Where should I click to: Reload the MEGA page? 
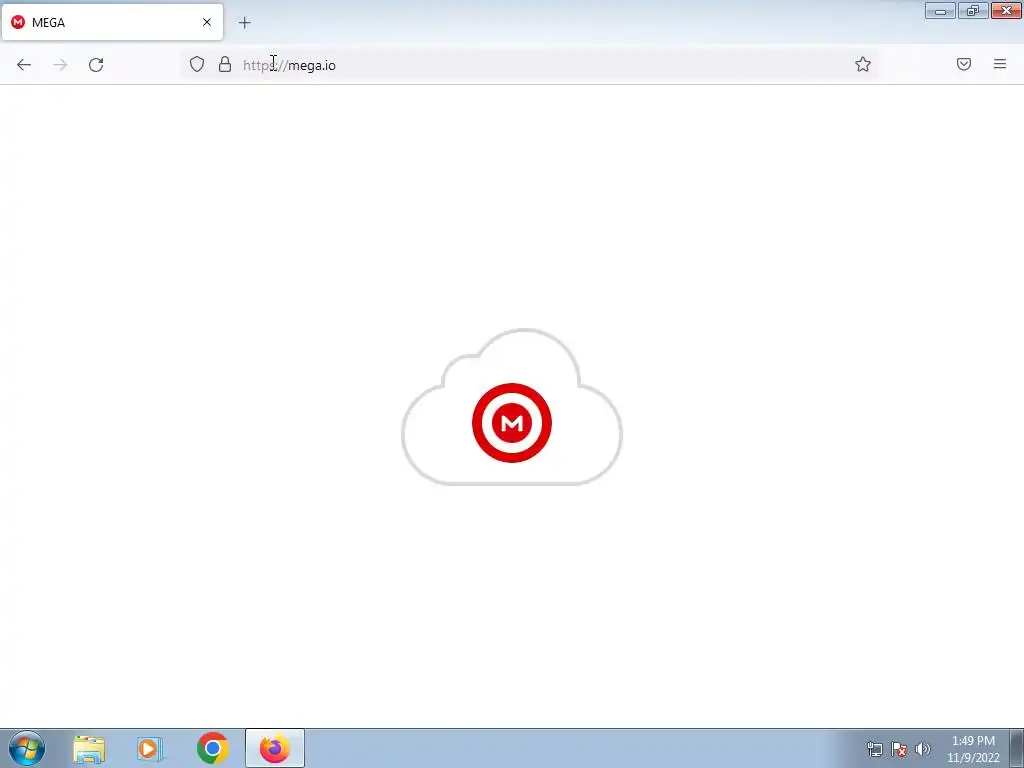point(96,65)
